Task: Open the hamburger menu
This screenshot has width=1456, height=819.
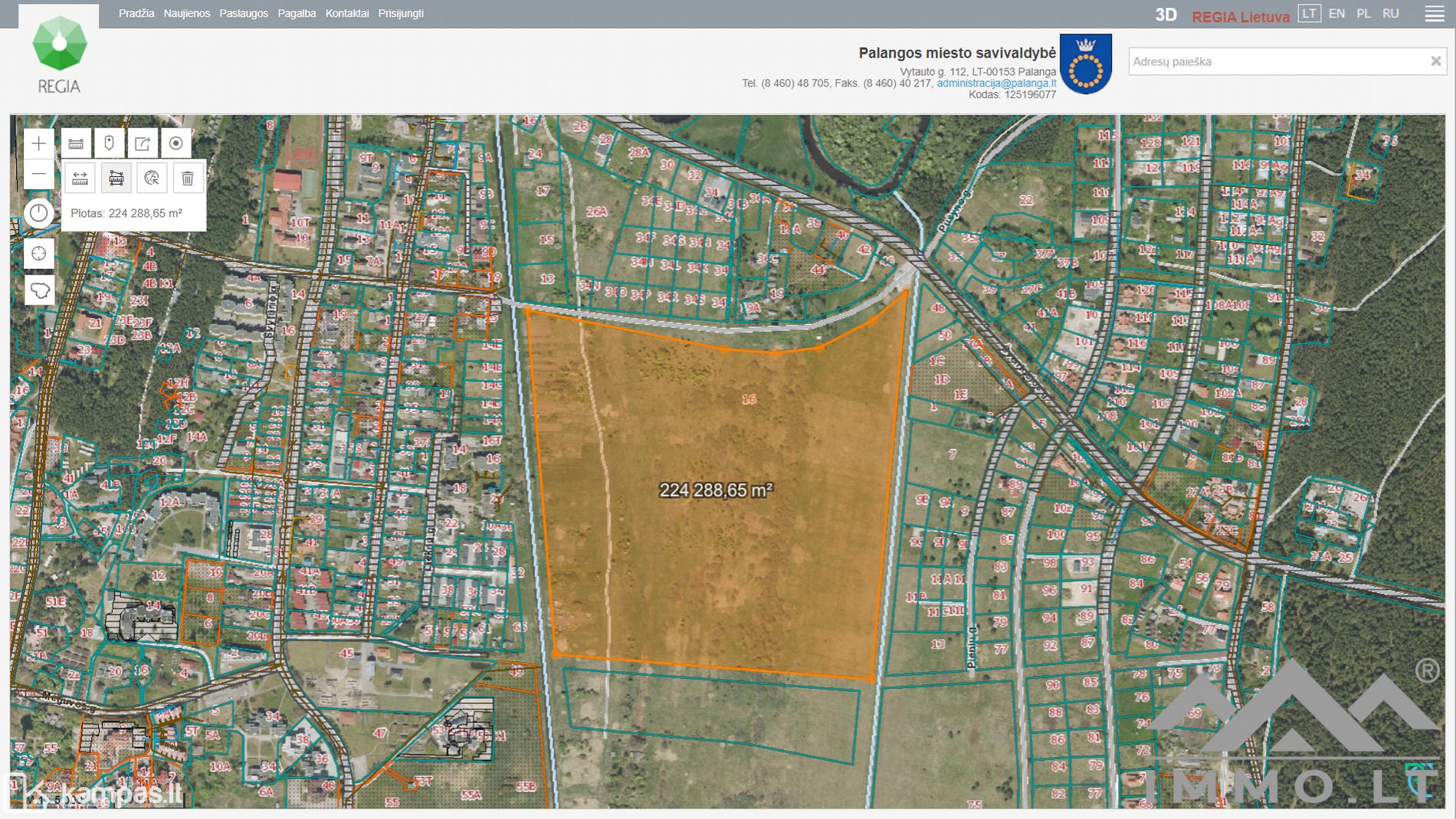Action: point(1434,14)
